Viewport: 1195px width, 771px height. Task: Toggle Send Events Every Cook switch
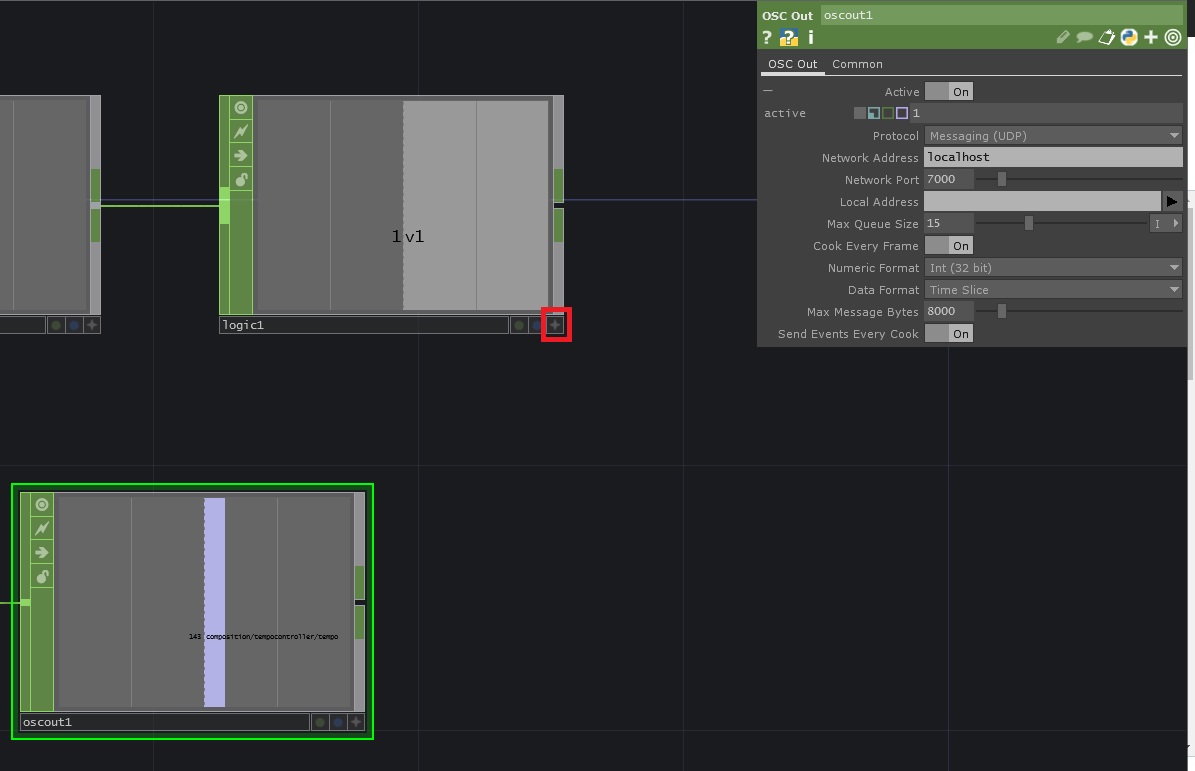tap(949, 334)
